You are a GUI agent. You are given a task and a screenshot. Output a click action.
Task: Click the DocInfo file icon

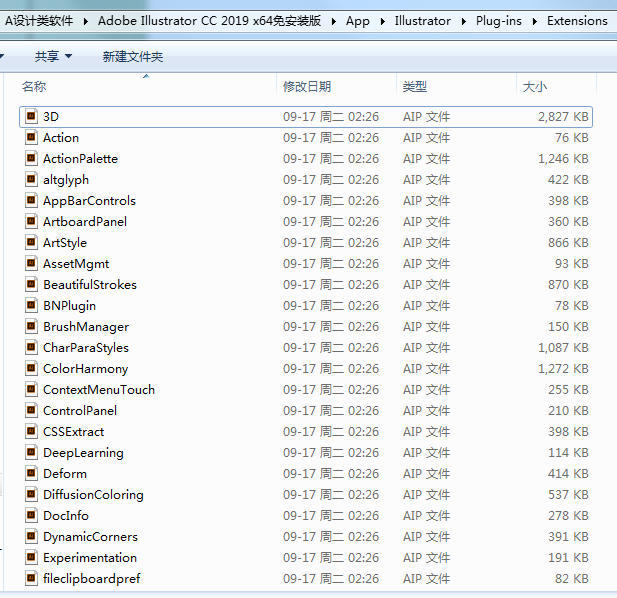tap(31, 515)
